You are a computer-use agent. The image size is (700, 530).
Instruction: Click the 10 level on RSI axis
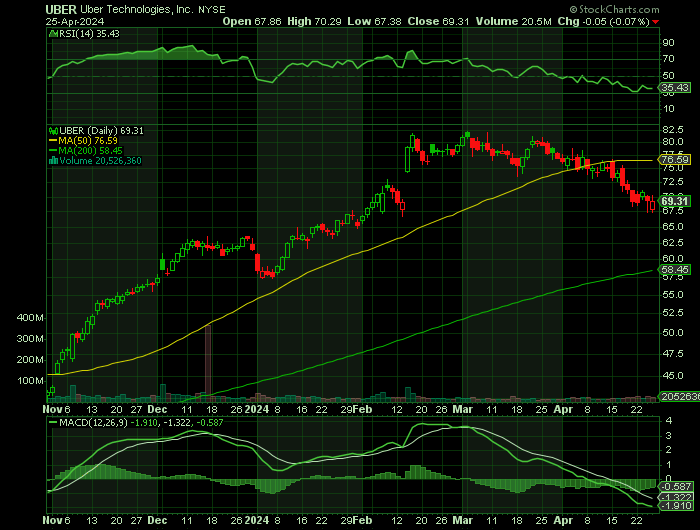coord(669,109)
